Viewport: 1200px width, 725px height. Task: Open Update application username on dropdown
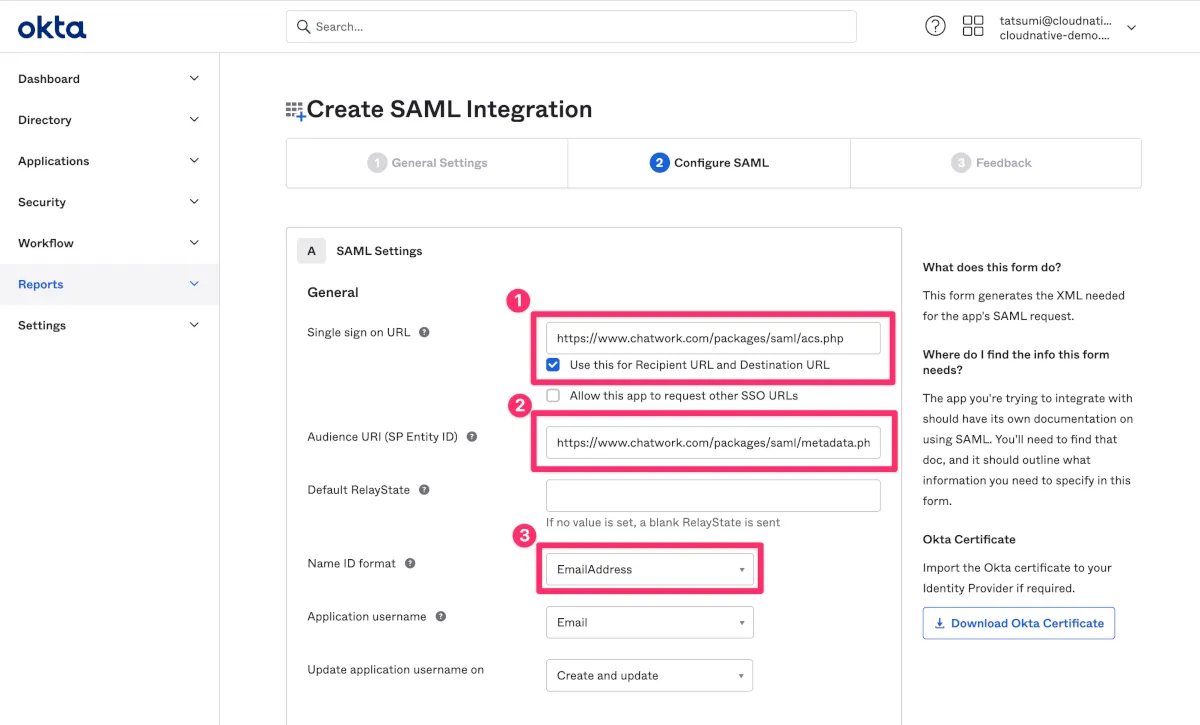[650, 676]
